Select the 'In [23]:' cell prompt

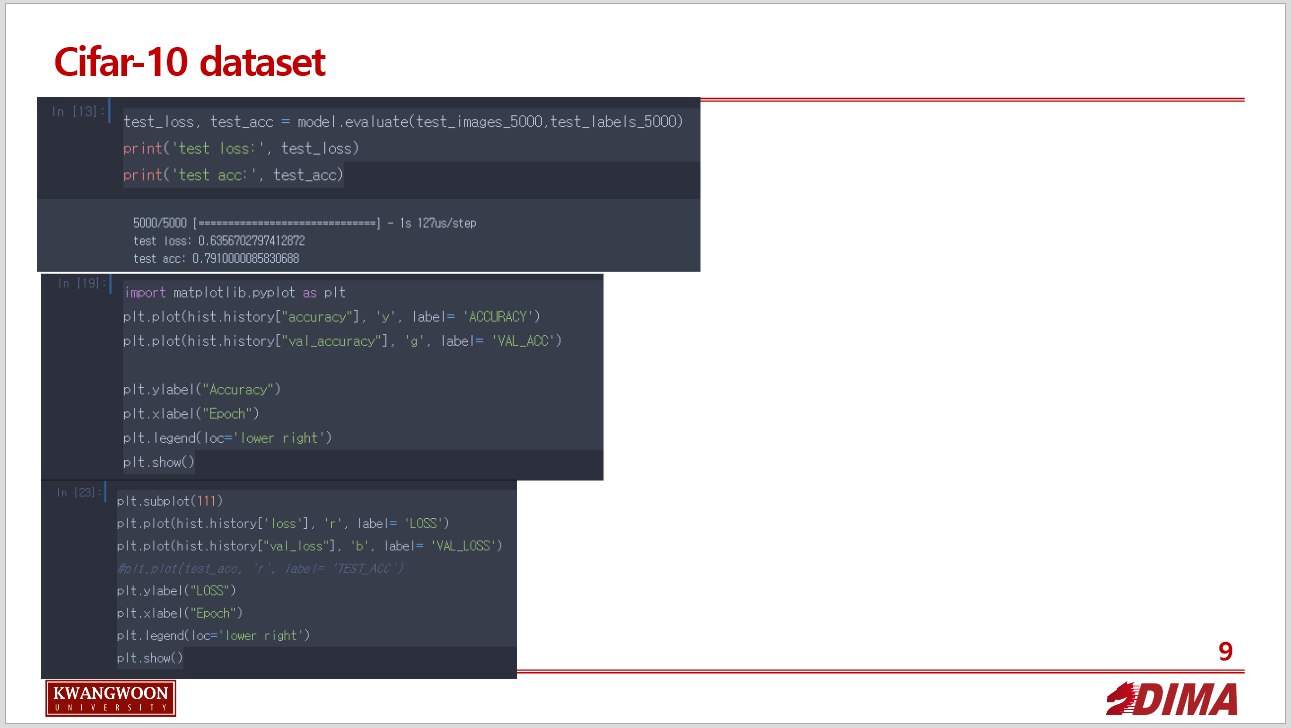point(78,492)
